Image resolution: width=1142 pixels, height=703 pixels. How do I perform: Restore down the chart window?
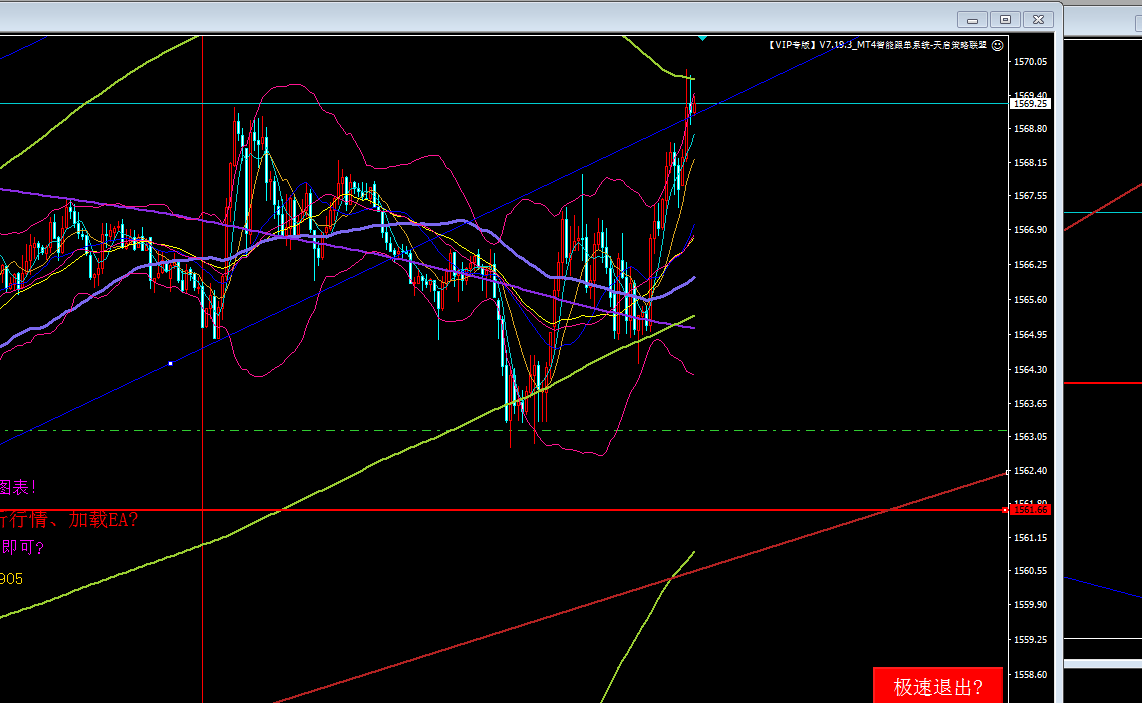tap(1005, 20)
